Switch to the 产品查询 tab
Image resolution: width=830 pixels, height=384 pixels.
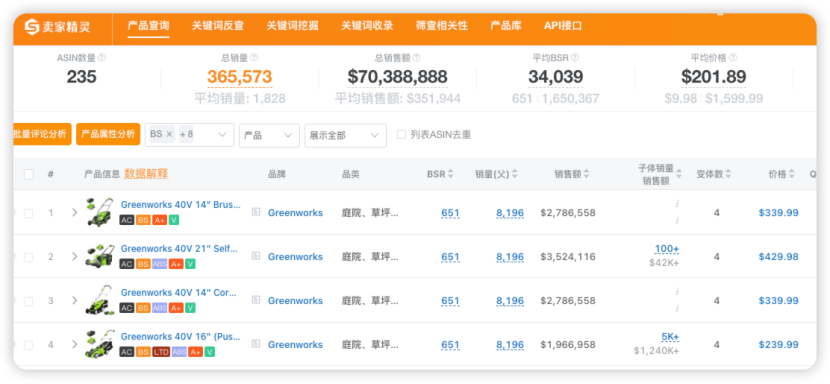(148, 25)
